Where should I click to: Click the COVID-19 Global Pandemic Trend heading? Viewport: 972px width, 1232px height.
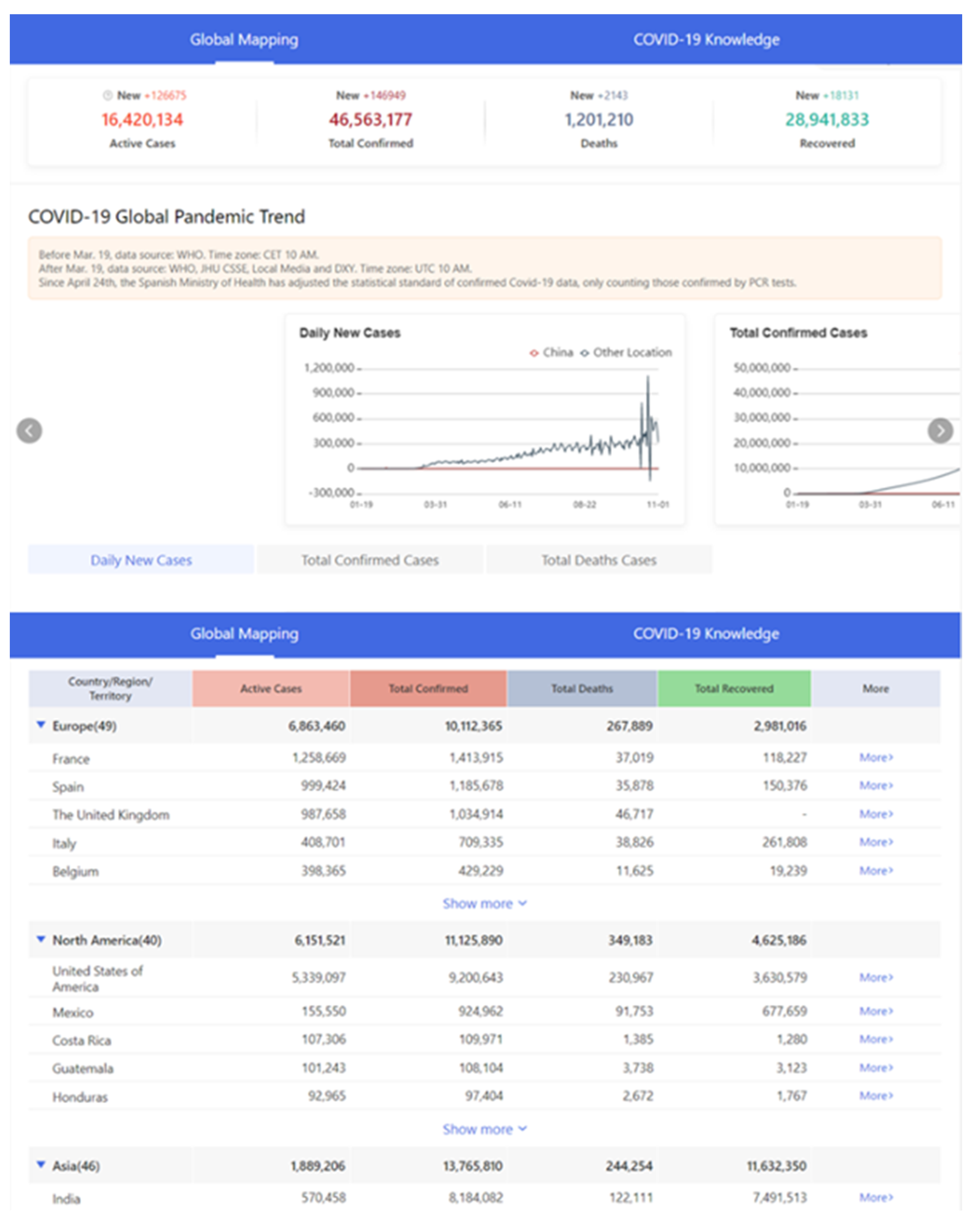(167, 217)
